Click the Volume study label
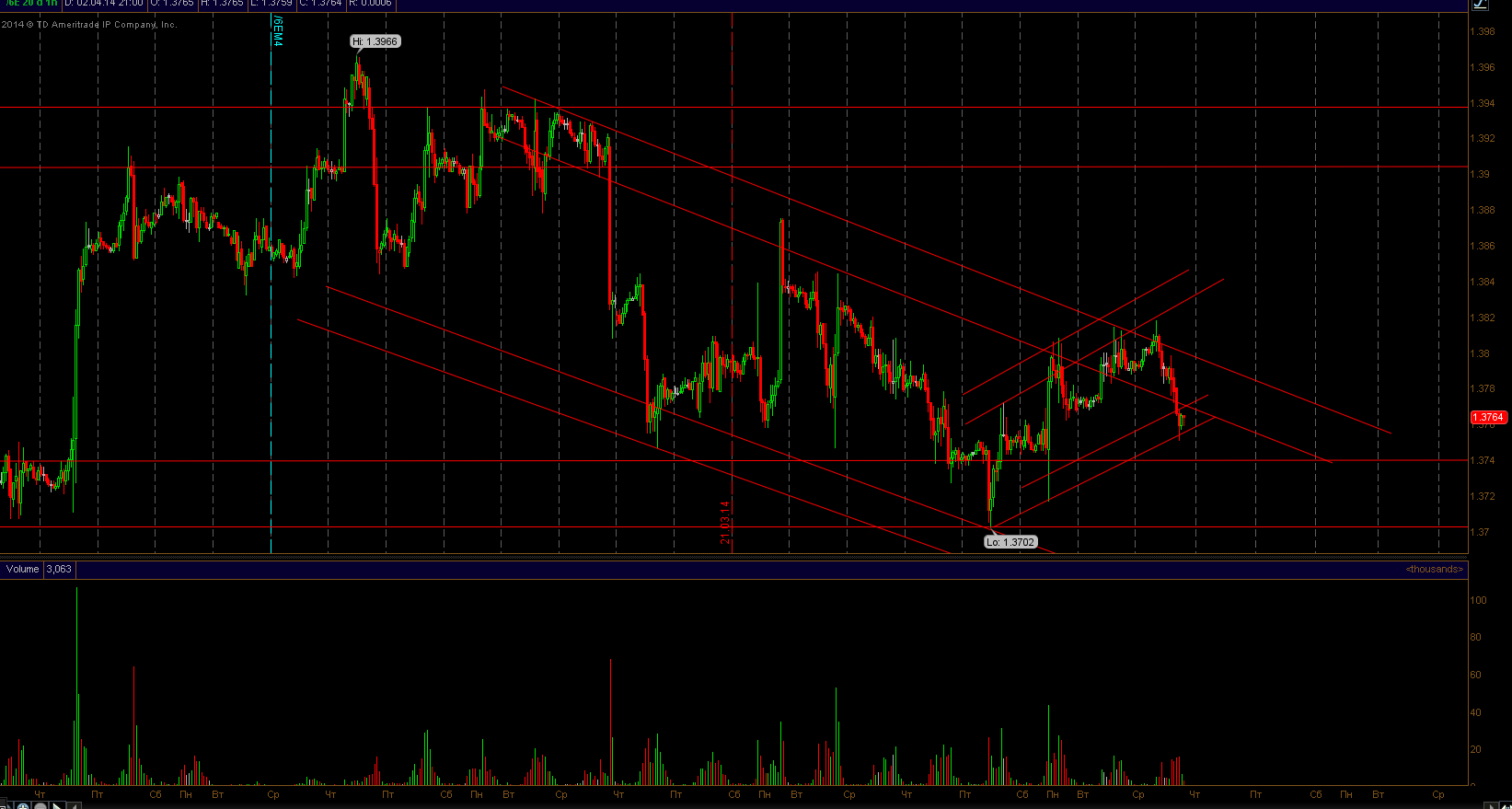 pos(22,569)
